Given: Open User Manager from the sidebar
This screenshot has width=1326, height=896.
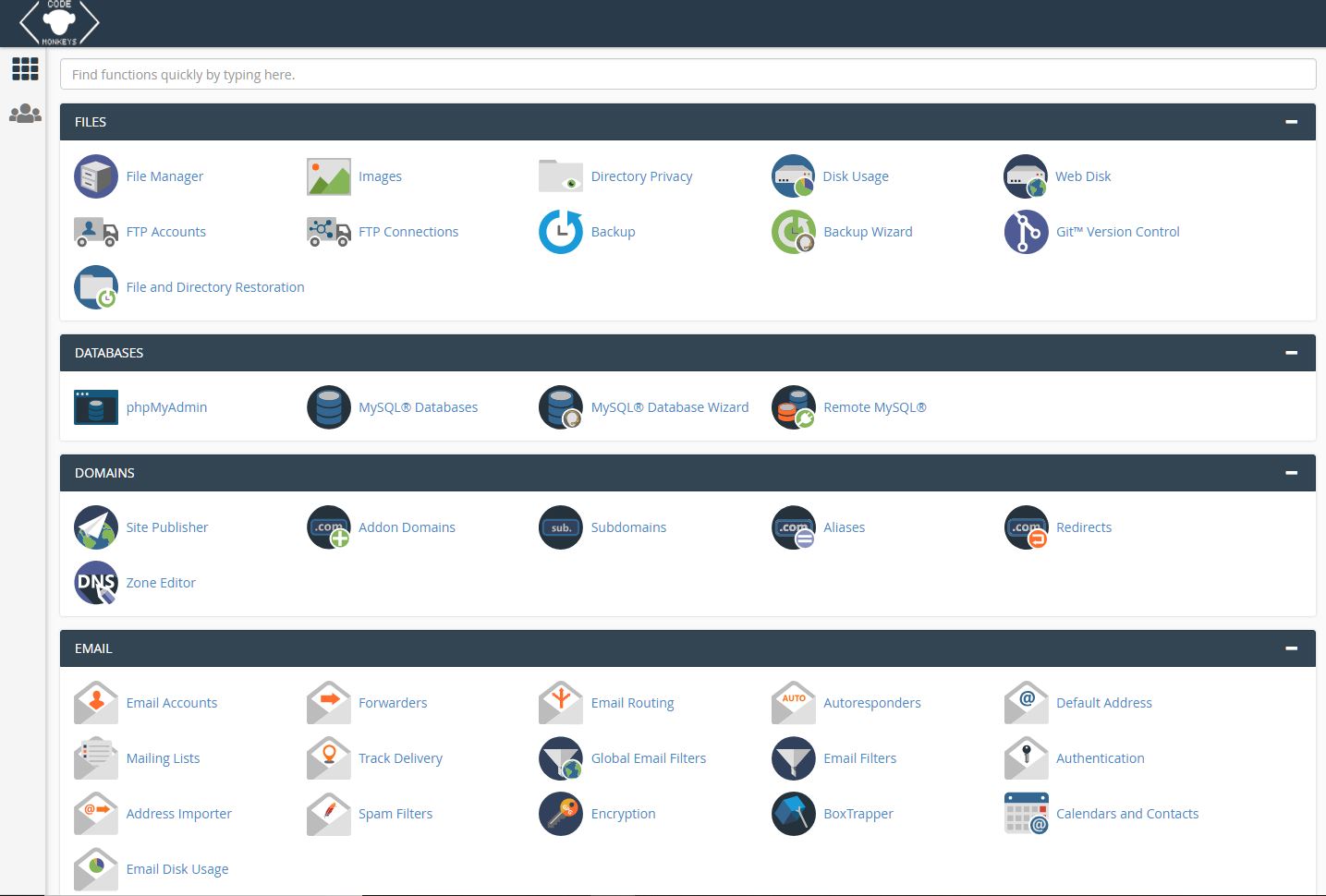Looking at the screenshot, I should pos(25,113).
